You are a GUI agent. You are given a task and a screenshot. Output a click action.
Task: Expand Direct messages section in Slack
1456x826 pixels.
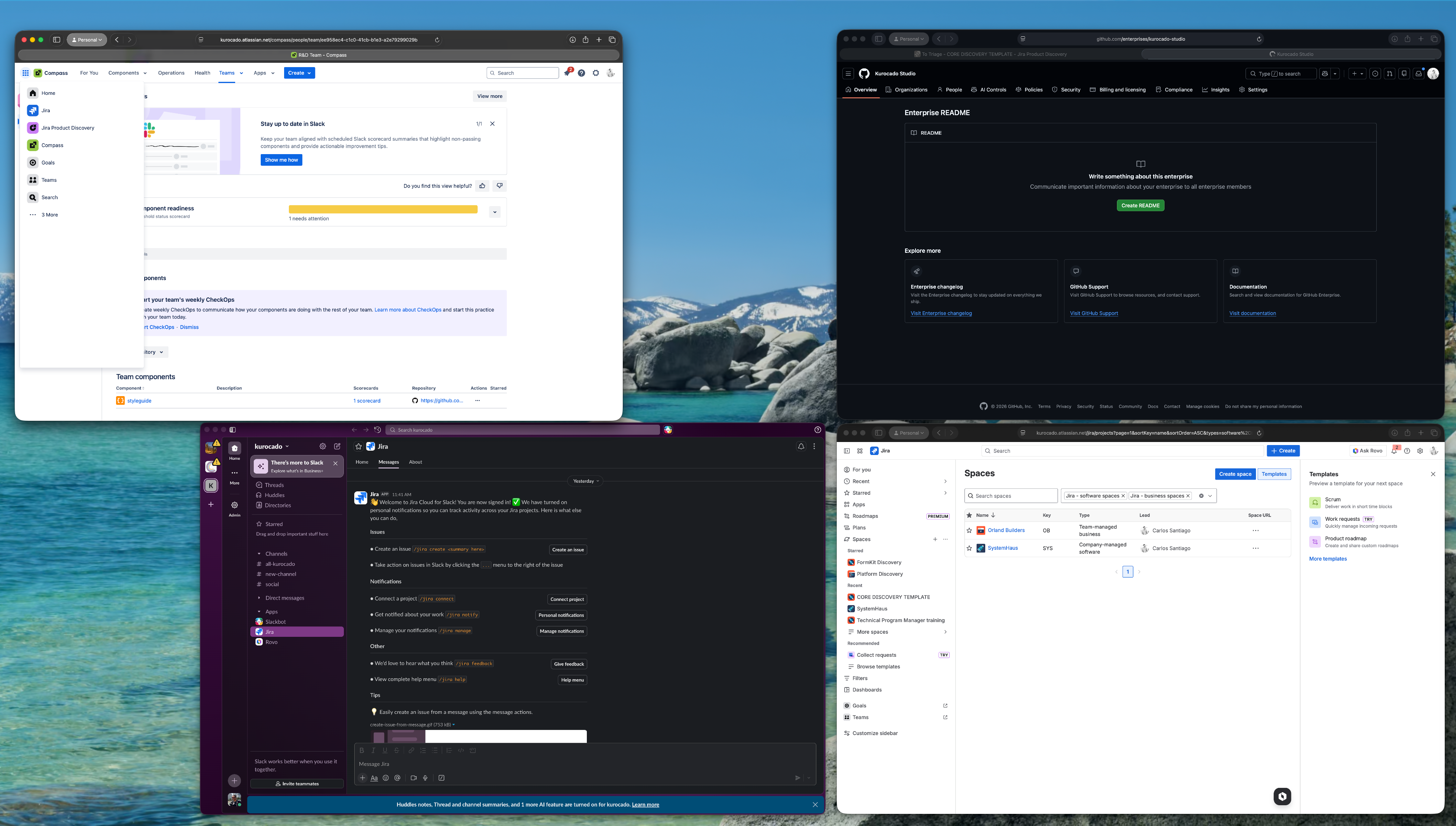tap(259, 598)
